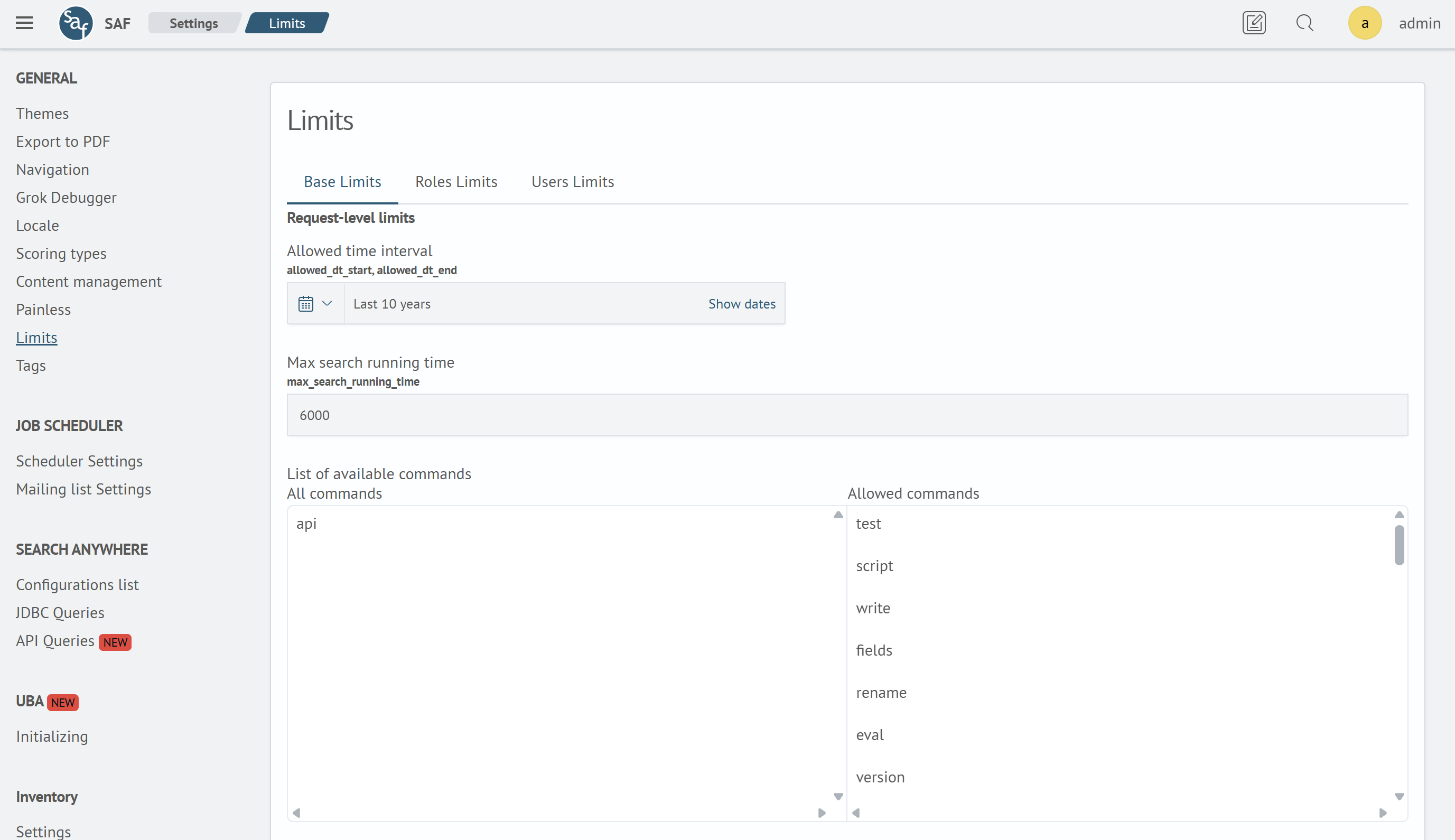Screen dimensions: 1455x840
Task: Select rename in Allowed commands
Action: pyautogui.click(x=881, y=692)
